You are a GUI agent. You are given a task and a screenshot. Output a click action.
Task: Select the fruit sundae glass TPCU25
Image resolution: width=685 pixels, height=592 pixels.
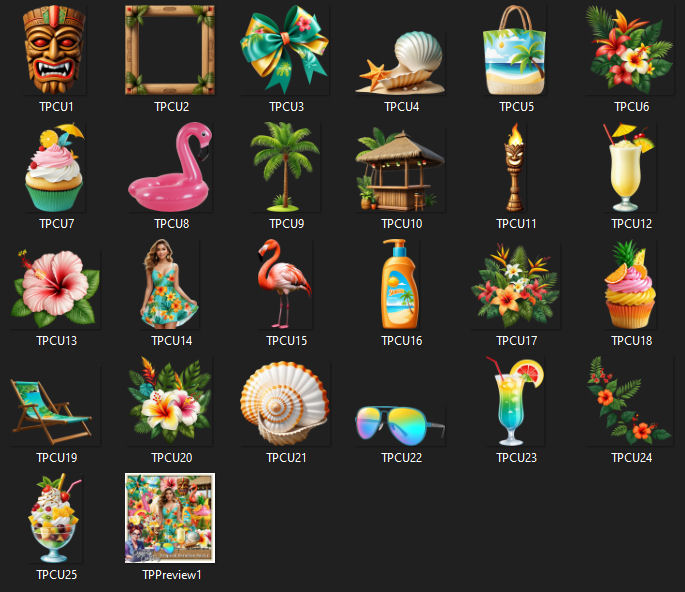(55, 518)
